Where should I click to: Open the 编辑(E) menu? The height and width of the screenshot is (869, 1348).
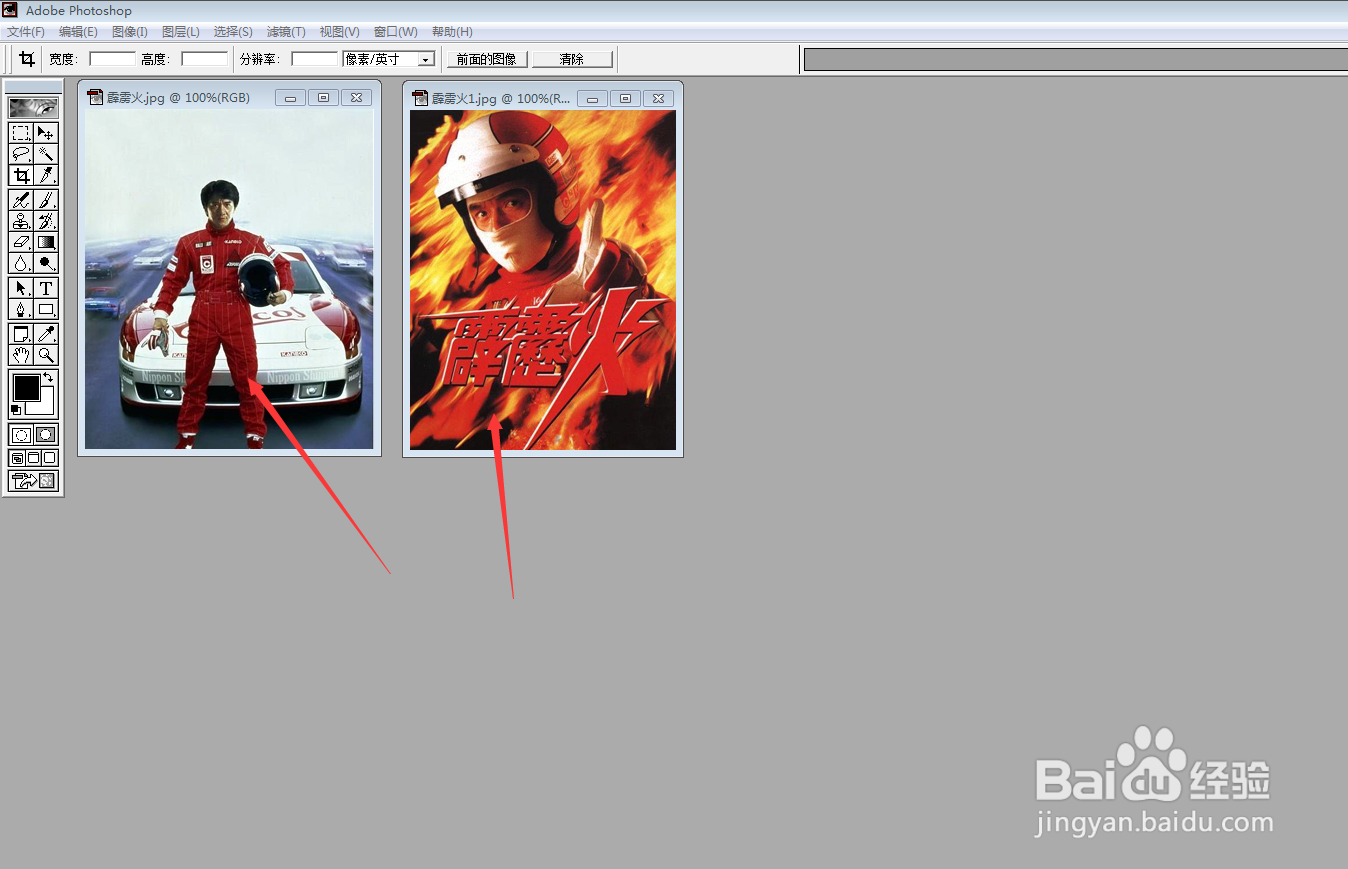click(x=78, y=32)
